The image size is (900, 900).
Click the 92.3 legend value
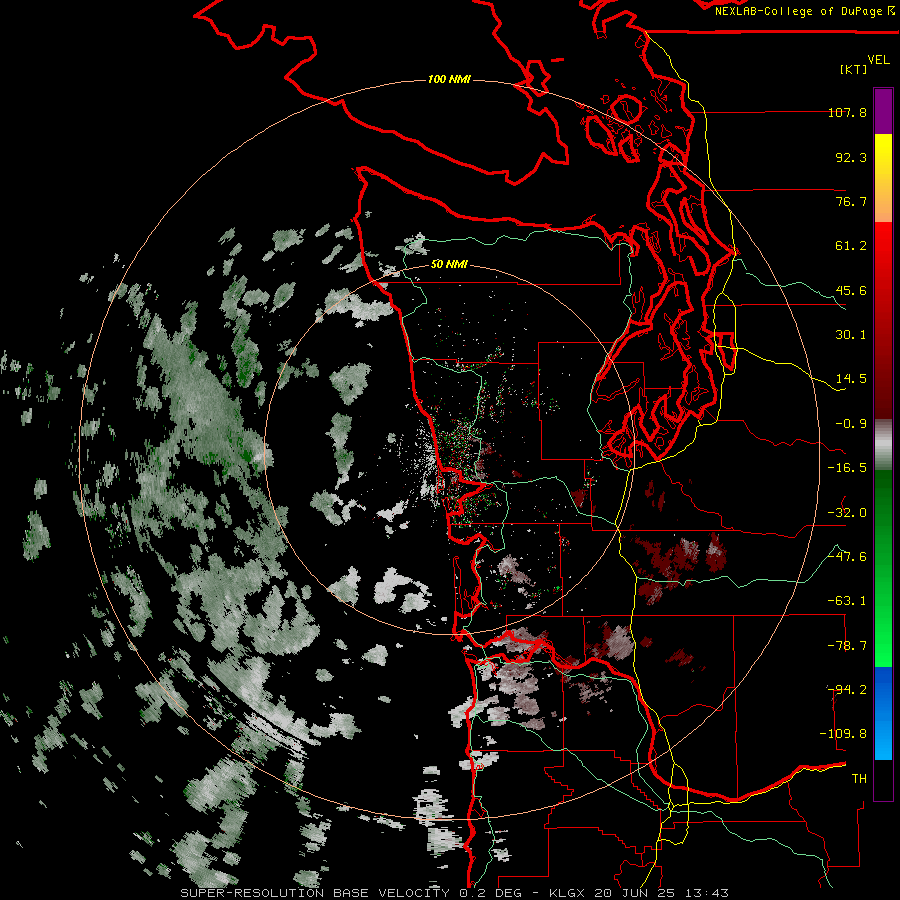click(x=851, y=157)
